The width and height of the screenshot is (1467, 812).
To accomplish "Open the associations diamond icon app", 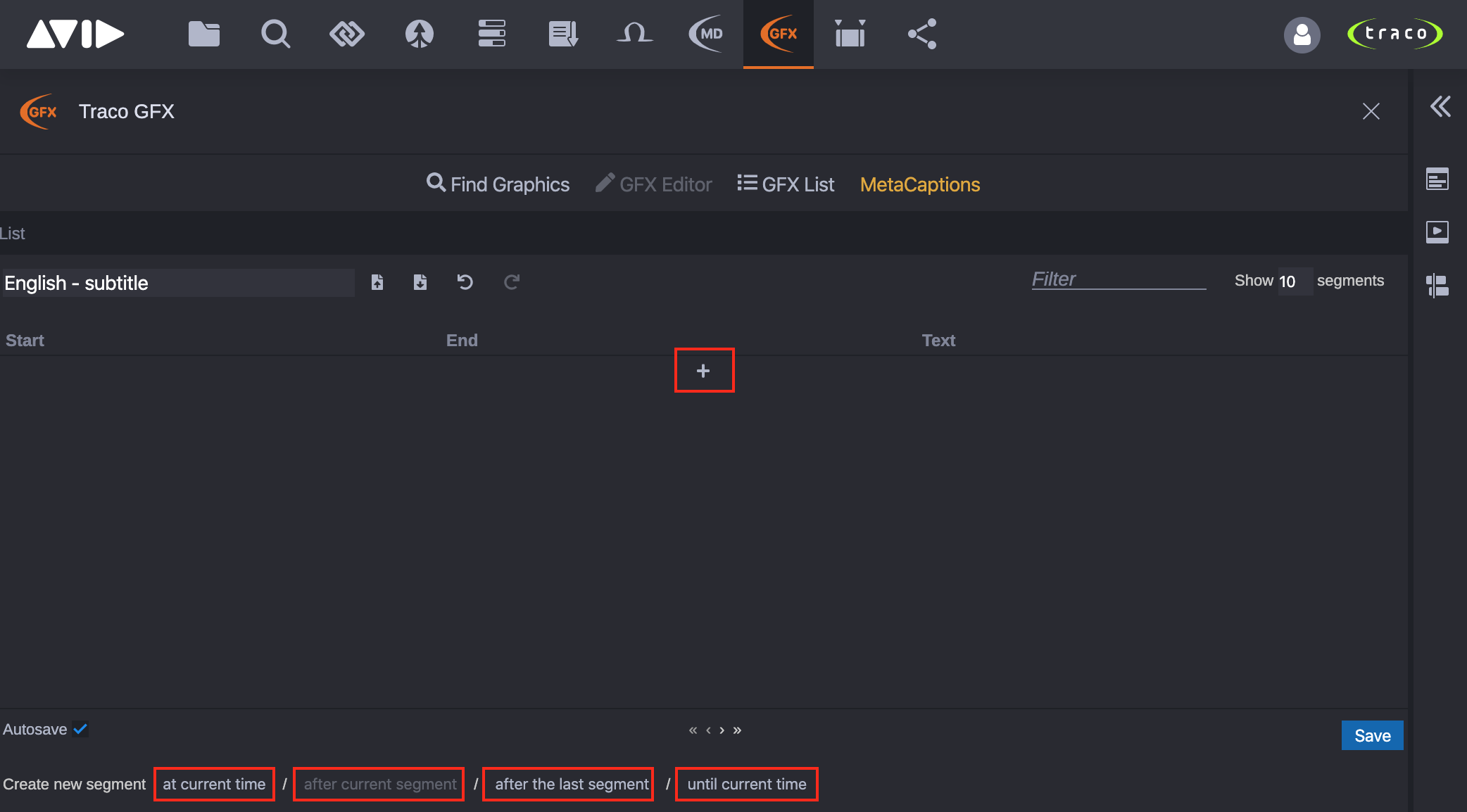I will click(347, 34).
